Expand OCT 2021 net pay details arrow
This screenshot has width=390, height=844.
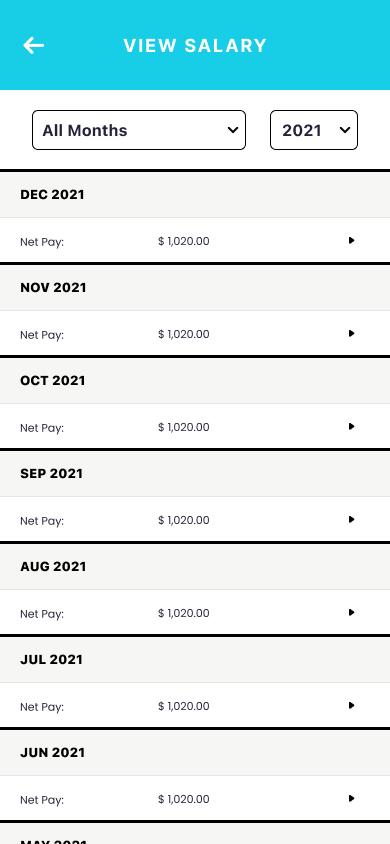coord(351,427)
